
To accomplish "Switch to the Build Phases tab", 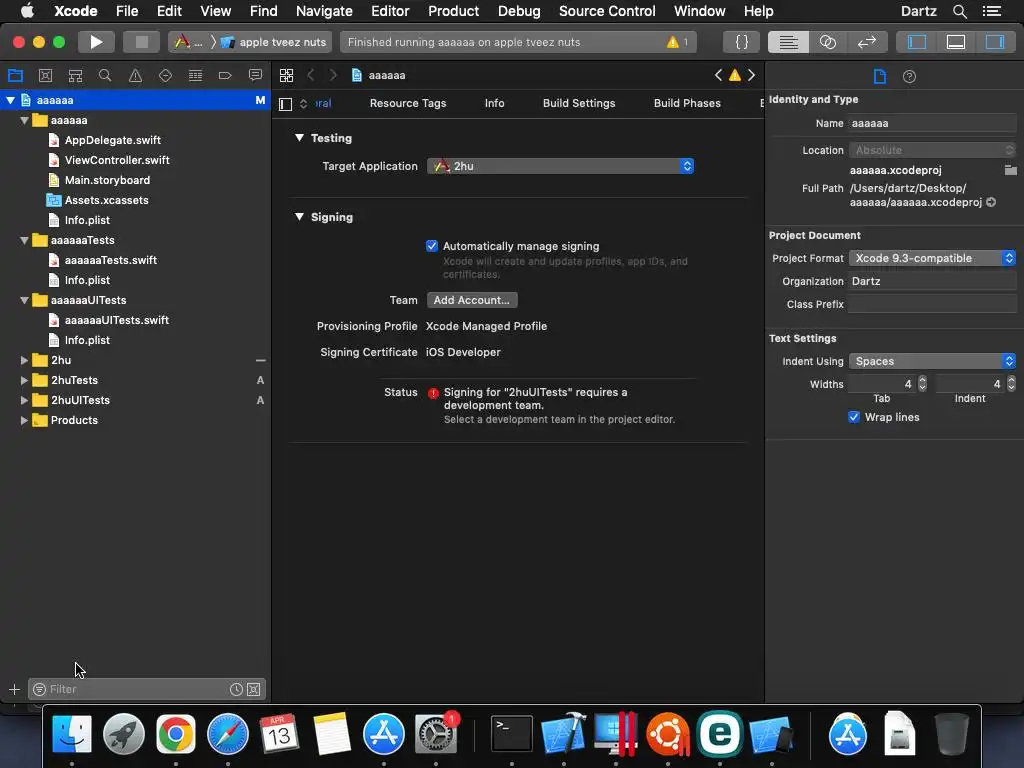I will point(687,103).
